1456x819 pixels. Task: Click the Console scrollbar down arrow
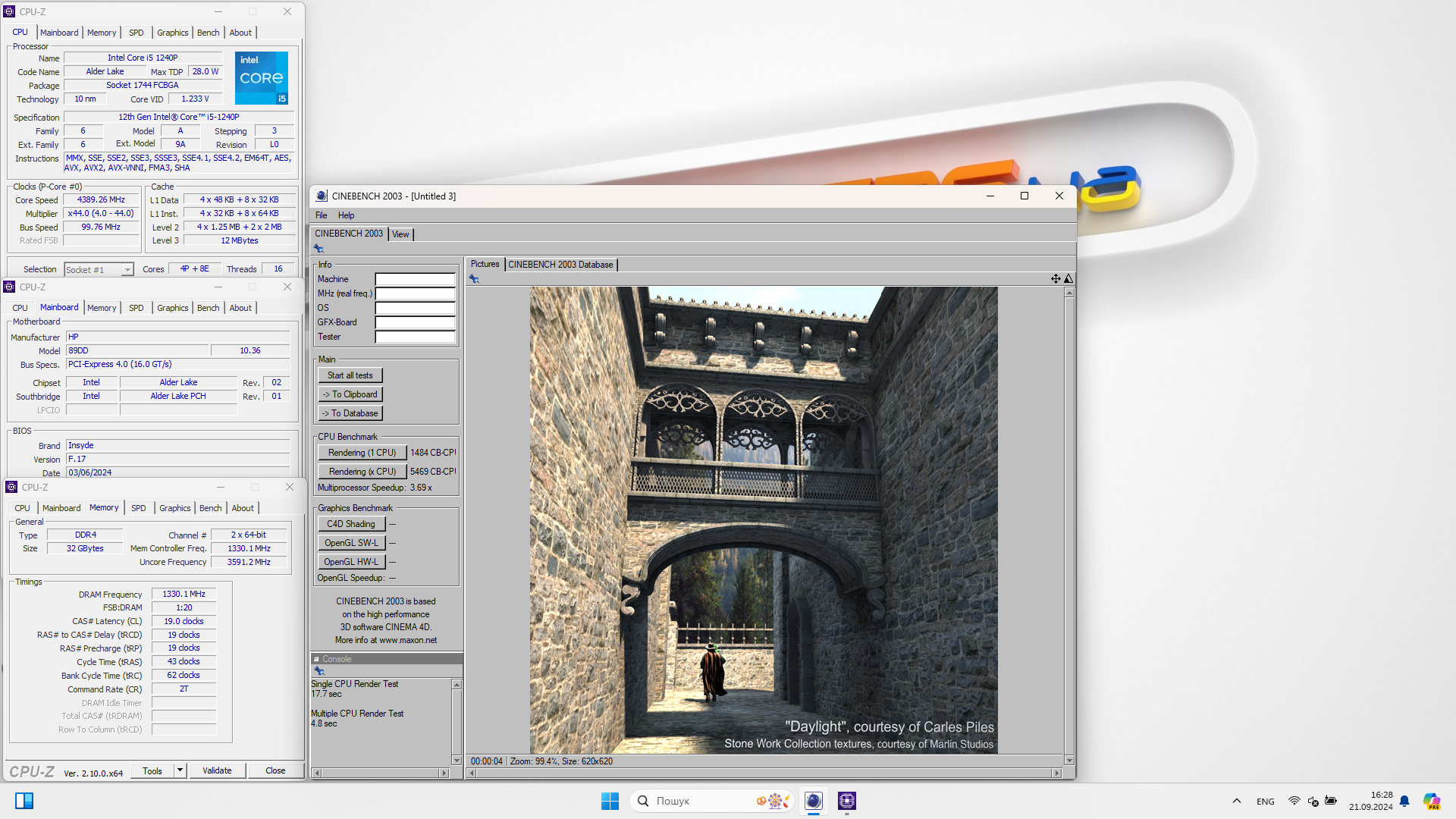[457, 760]
